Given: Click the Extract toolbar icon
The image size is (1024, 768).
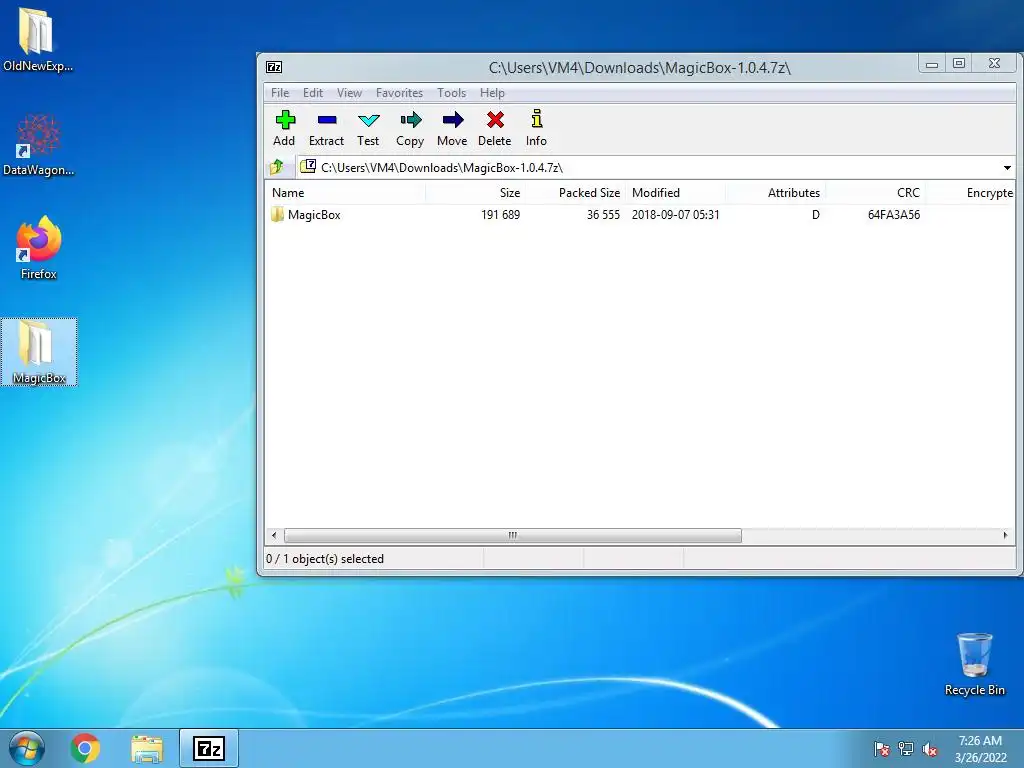Looking at the screenshot, I should (x=327, y=127).
